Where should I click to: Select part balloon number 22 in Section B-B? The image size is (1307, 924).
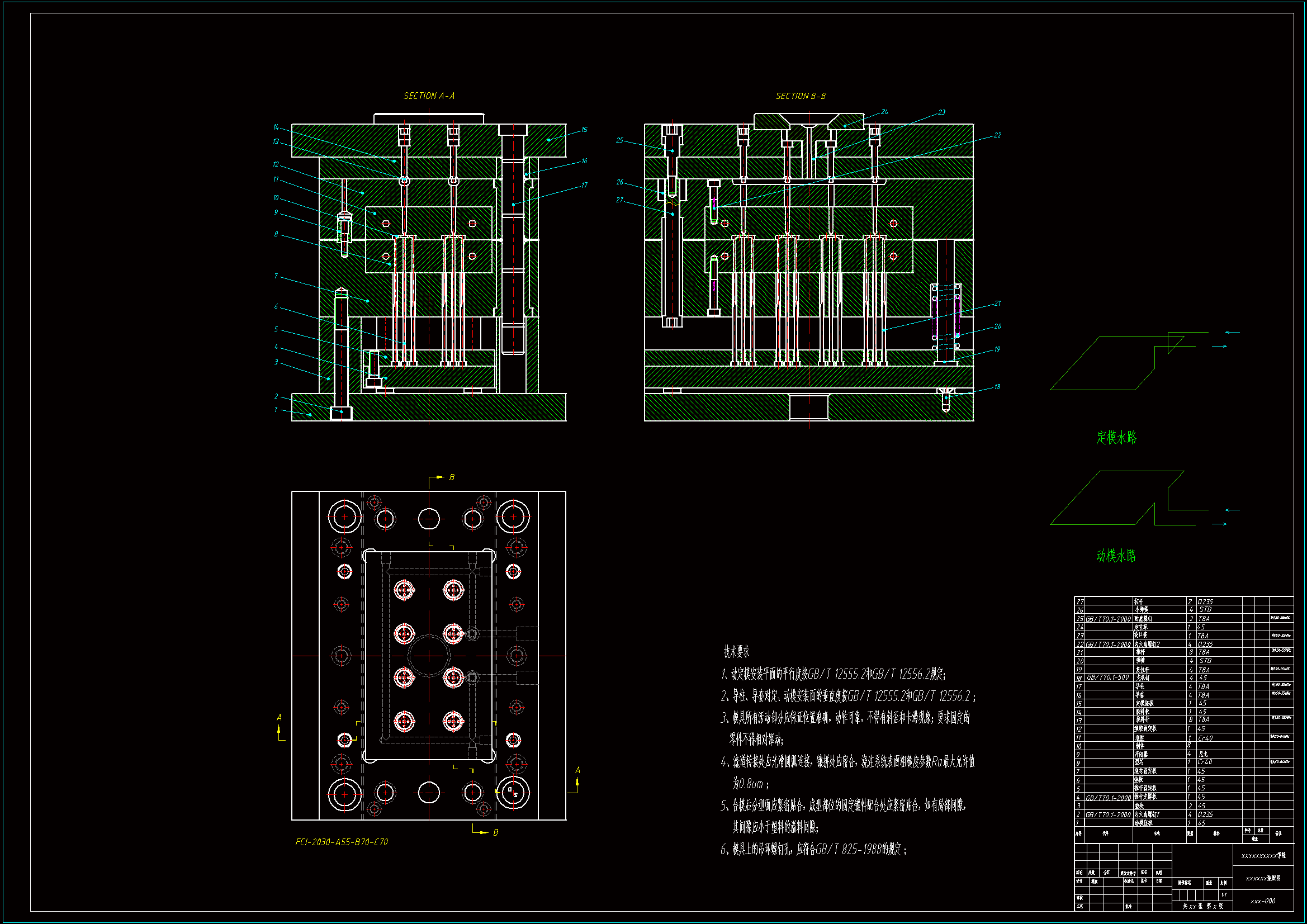[997, 135]
